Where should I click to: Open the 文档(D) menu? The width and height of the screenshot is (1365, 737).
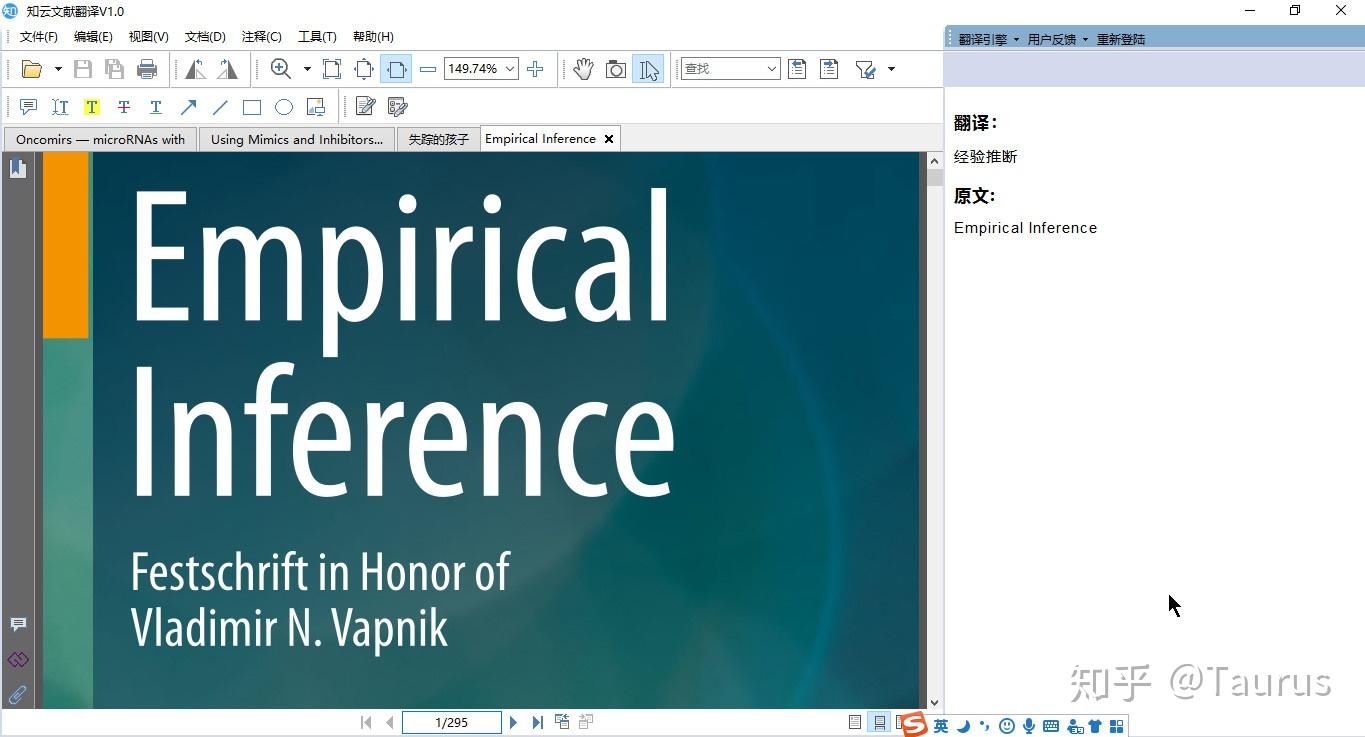point(205,36)
